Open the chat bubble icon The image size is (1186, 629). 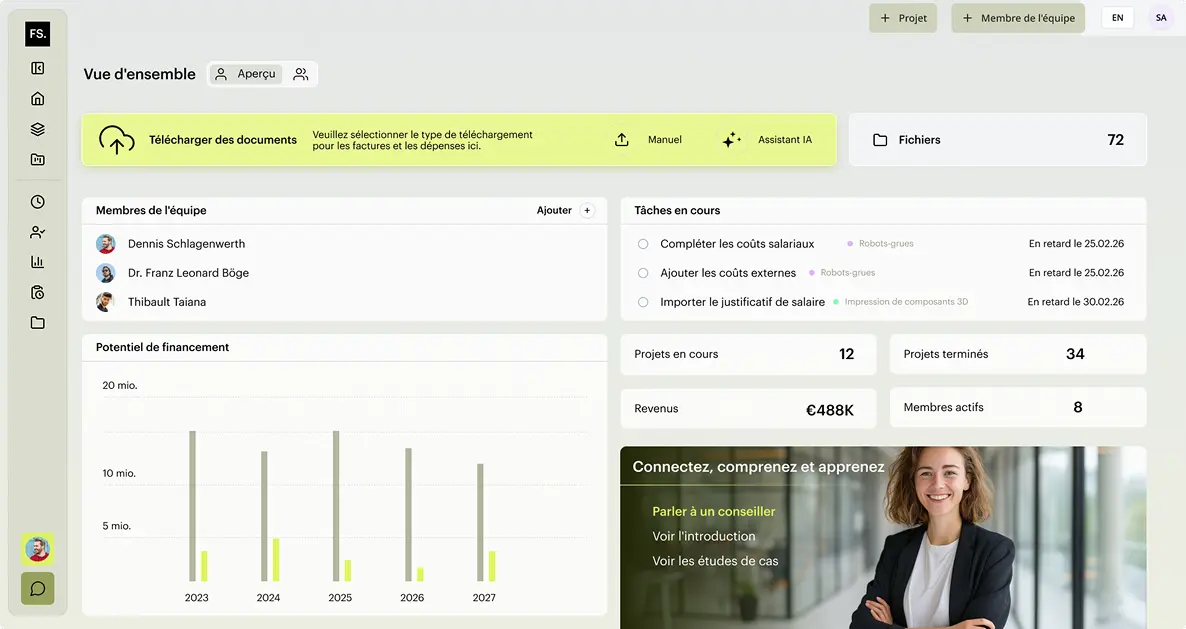[x=38, y=589]
